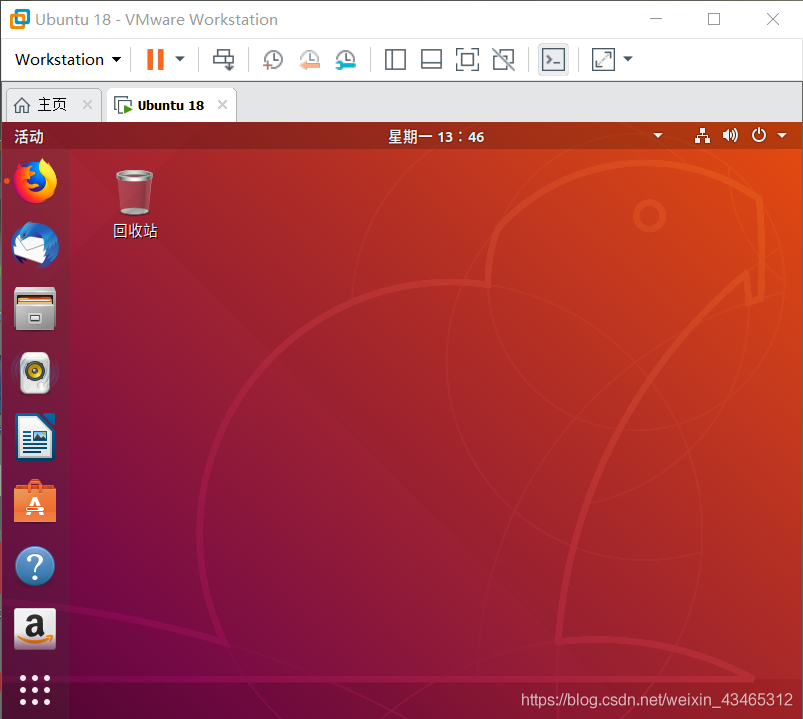Expand the power options arrow beside pause
Viewport: 803px width, 719px height.
click(180, 59)
